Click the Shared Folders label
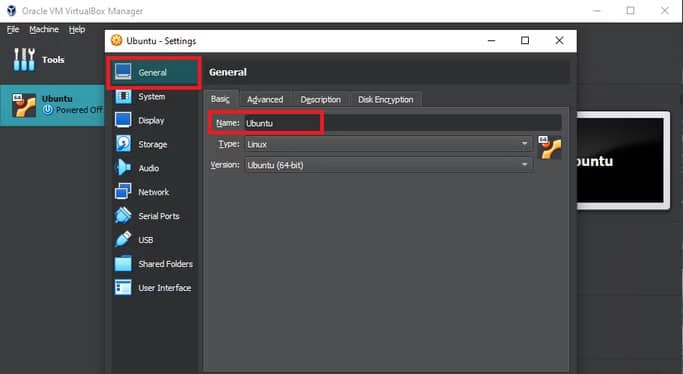This screenshot has height=374, width=683. tap(166, 264)
